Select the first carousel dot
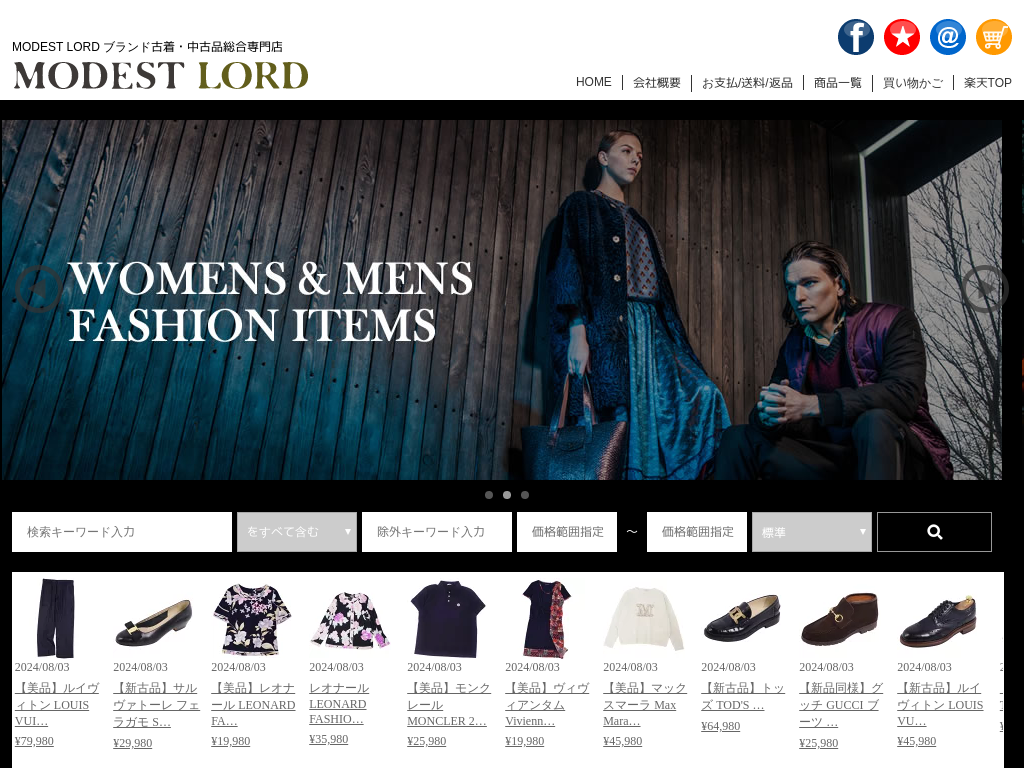Image resolution: width=1024 pixels, height=768 pixels. [x=488, y=495]
